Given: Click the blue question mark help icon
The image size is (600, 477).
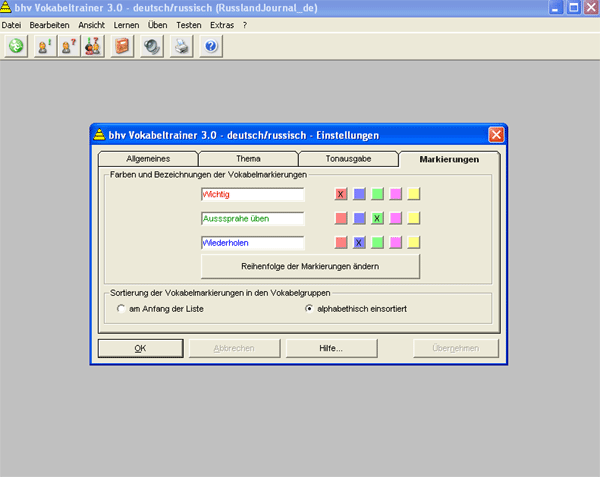Looking at the screenshot, I should pos(211,46).
